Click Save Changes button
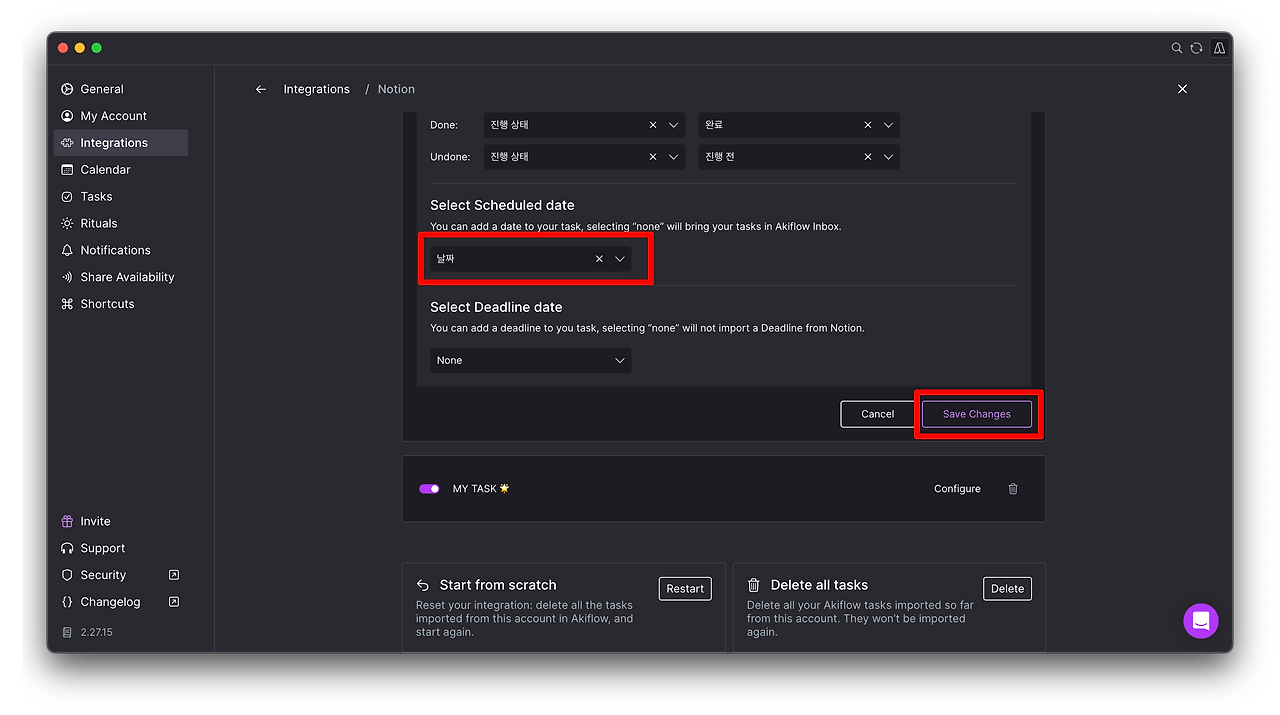The width and height of the screenshot is (1280, 715). tap(977, 414)
